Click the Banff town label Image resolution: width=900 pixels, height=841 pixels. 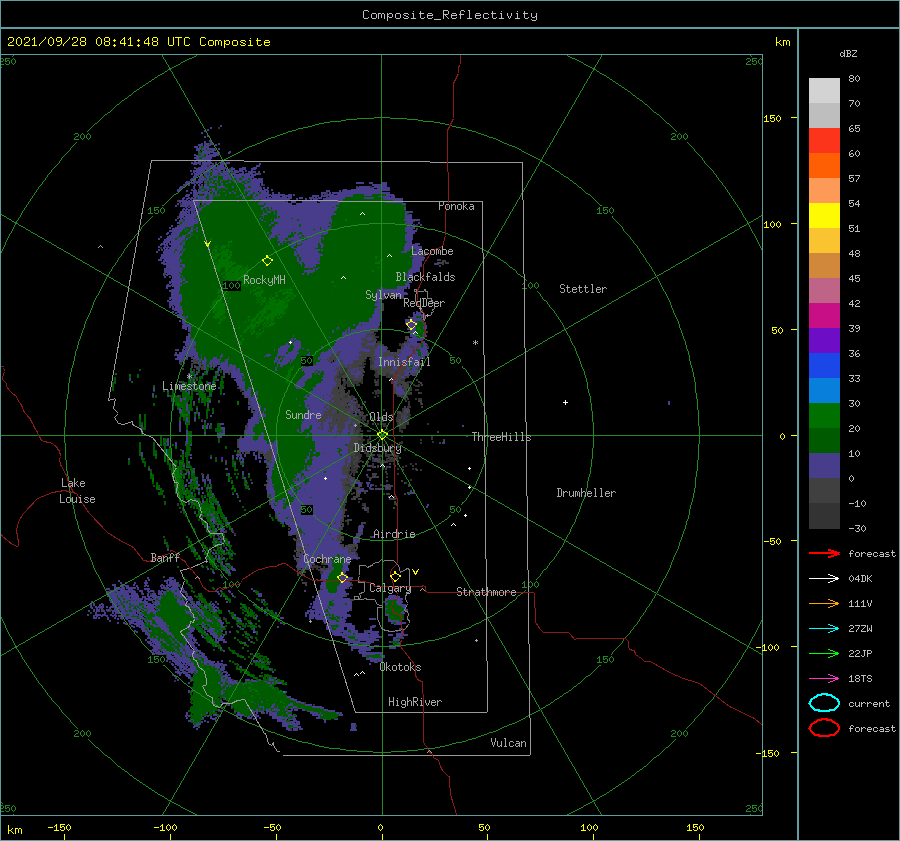(165, 558)
